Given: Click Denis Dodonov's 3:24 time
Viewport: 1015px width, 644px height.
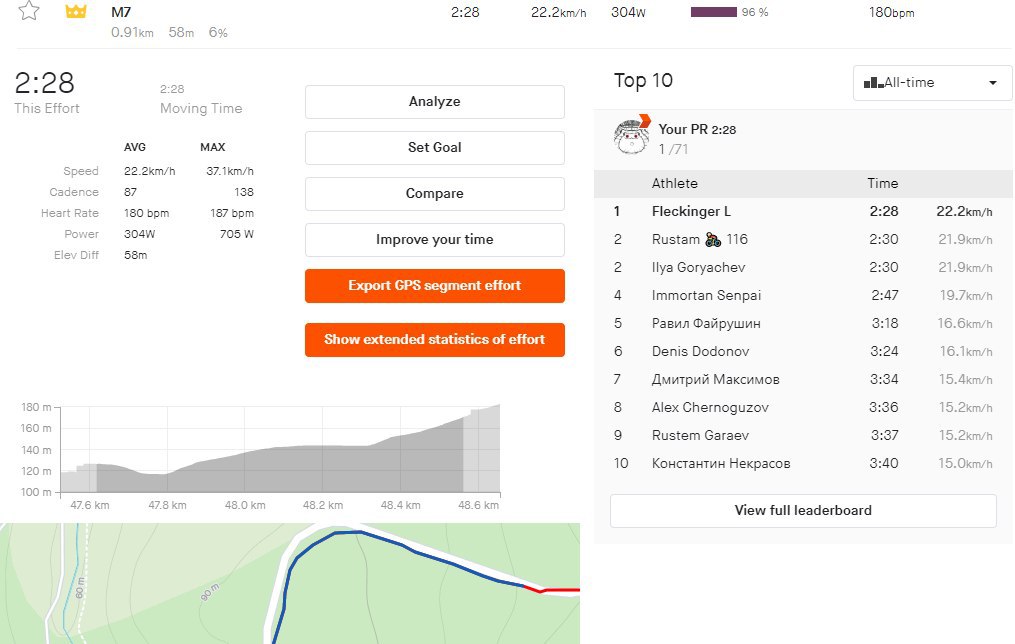Looking at the screenshot, I should coord(884,351).
